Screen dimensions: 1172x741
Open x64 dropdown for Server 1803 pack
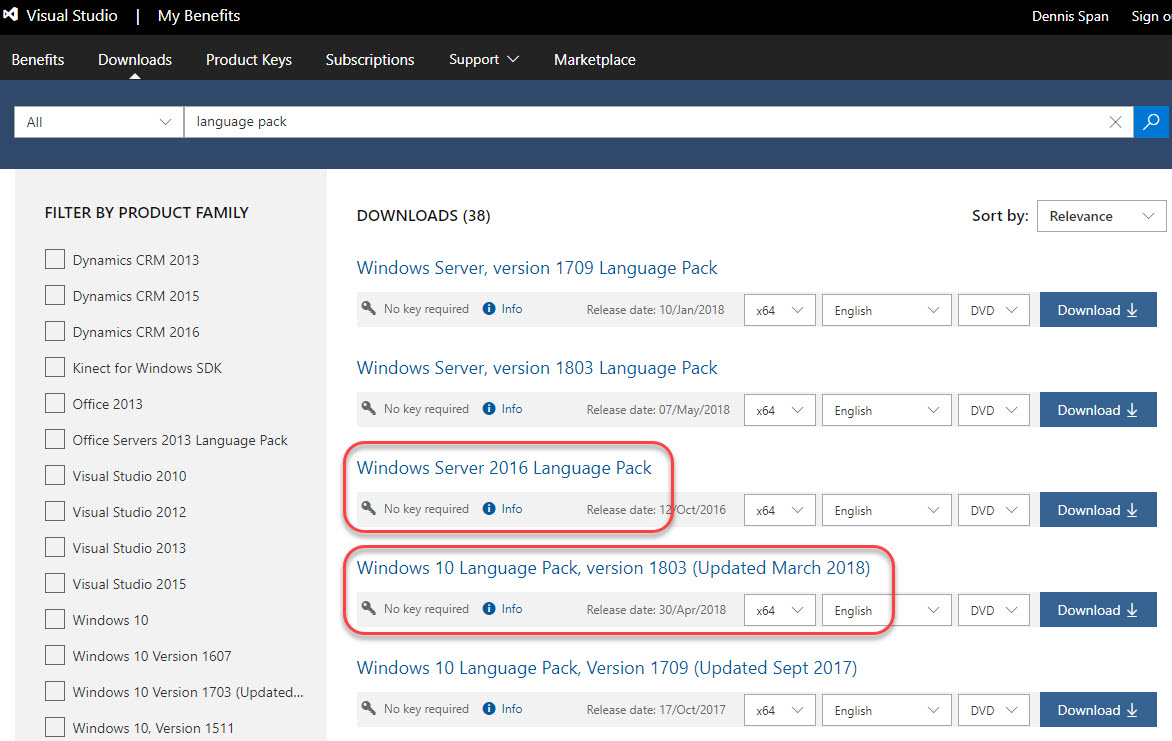click(x=780, y=411)
